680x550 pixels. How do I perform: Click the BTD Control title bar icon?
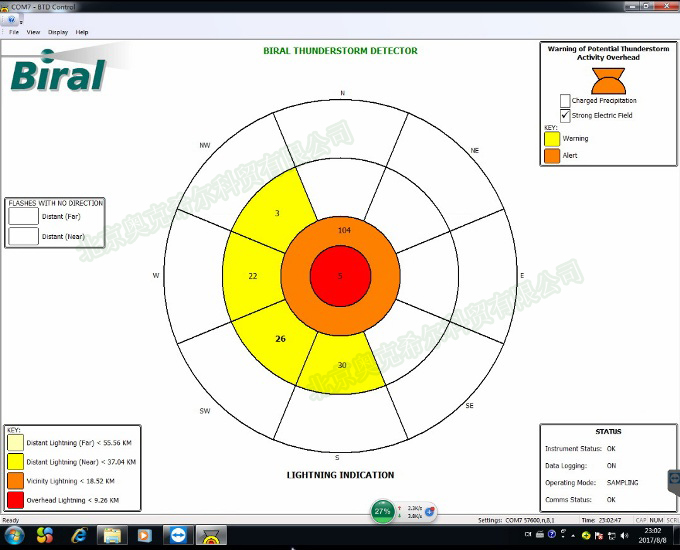[5, 7]
